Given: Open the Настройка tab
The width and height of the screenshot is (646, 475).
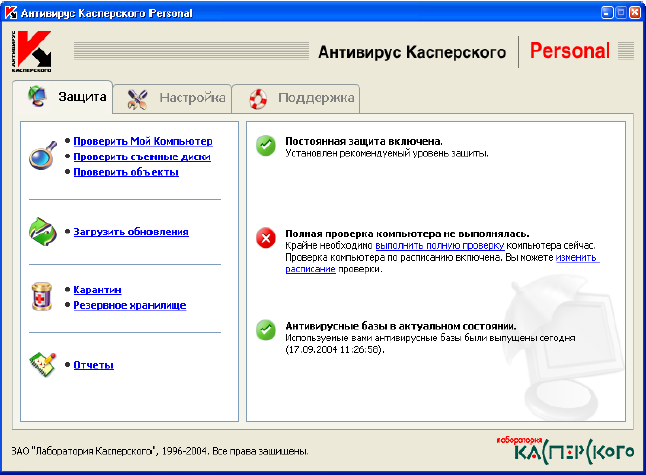Looking at the screenshot, I should click(172, 98).
